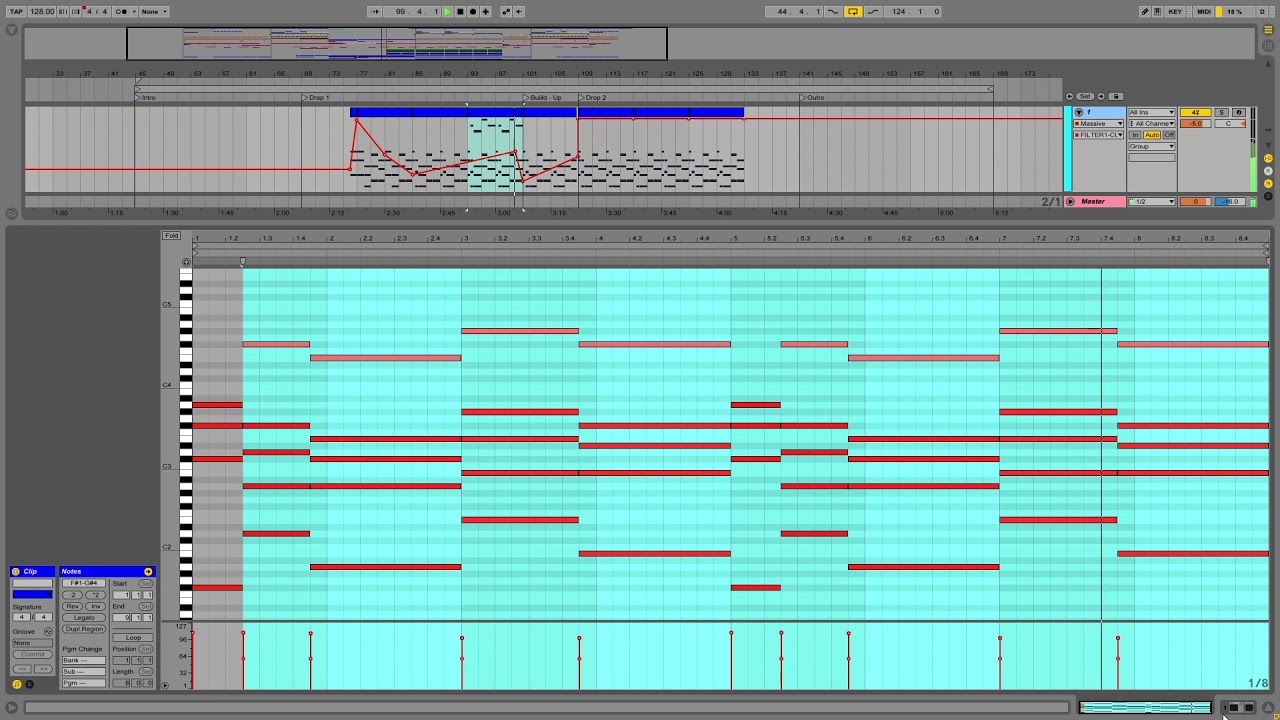Click the green Play button

tap(447, 11)
